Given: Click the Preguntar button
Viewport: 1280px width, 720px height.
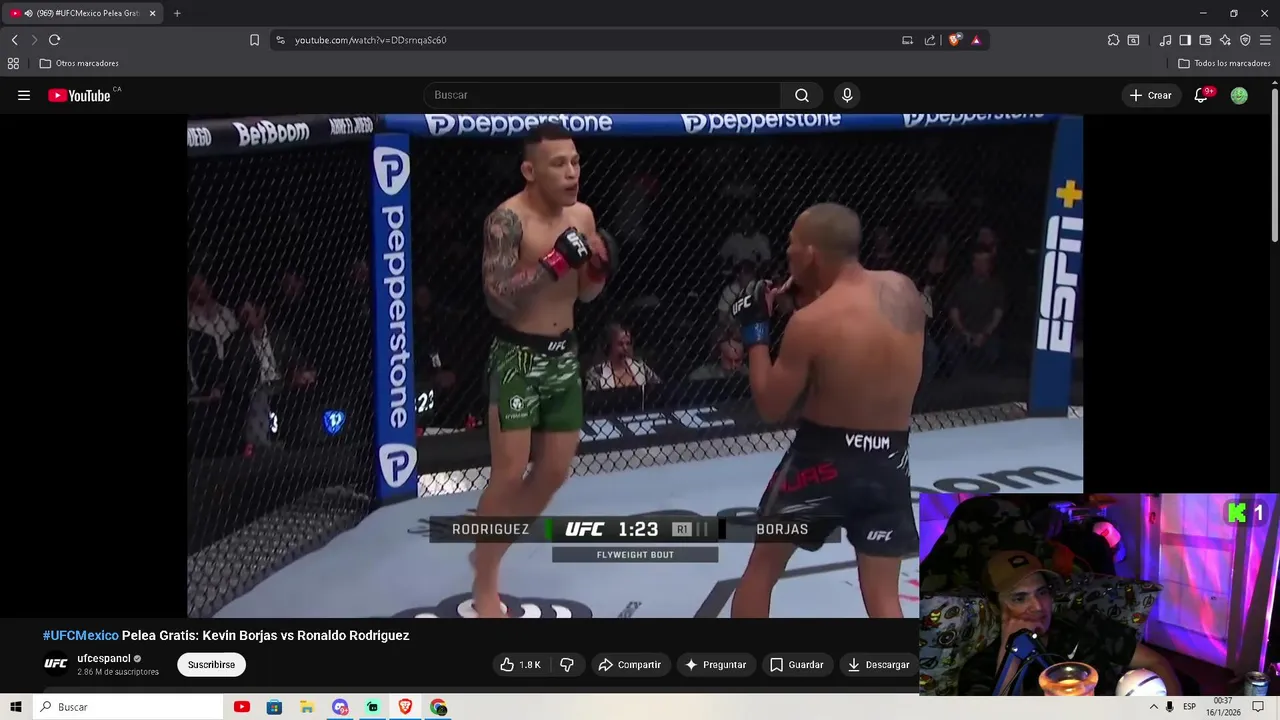Looking at the screenshot, I should click(715, 664).
